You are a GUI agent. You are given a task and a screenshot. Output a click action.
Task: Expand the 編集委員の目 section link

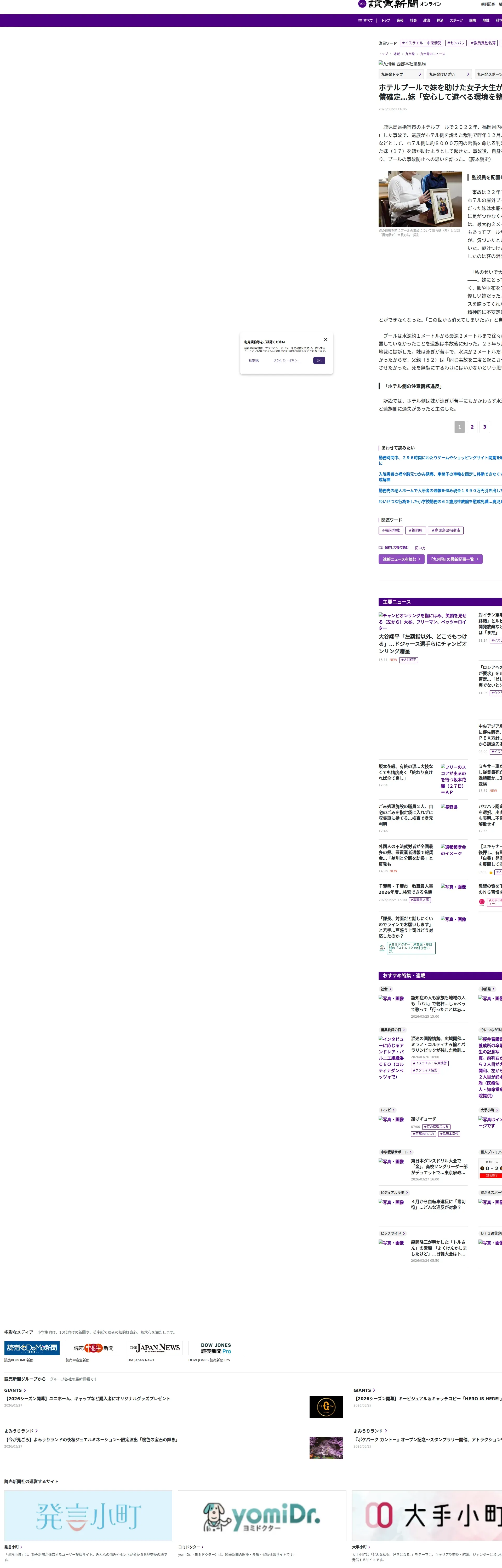(x=393, y=1030)
